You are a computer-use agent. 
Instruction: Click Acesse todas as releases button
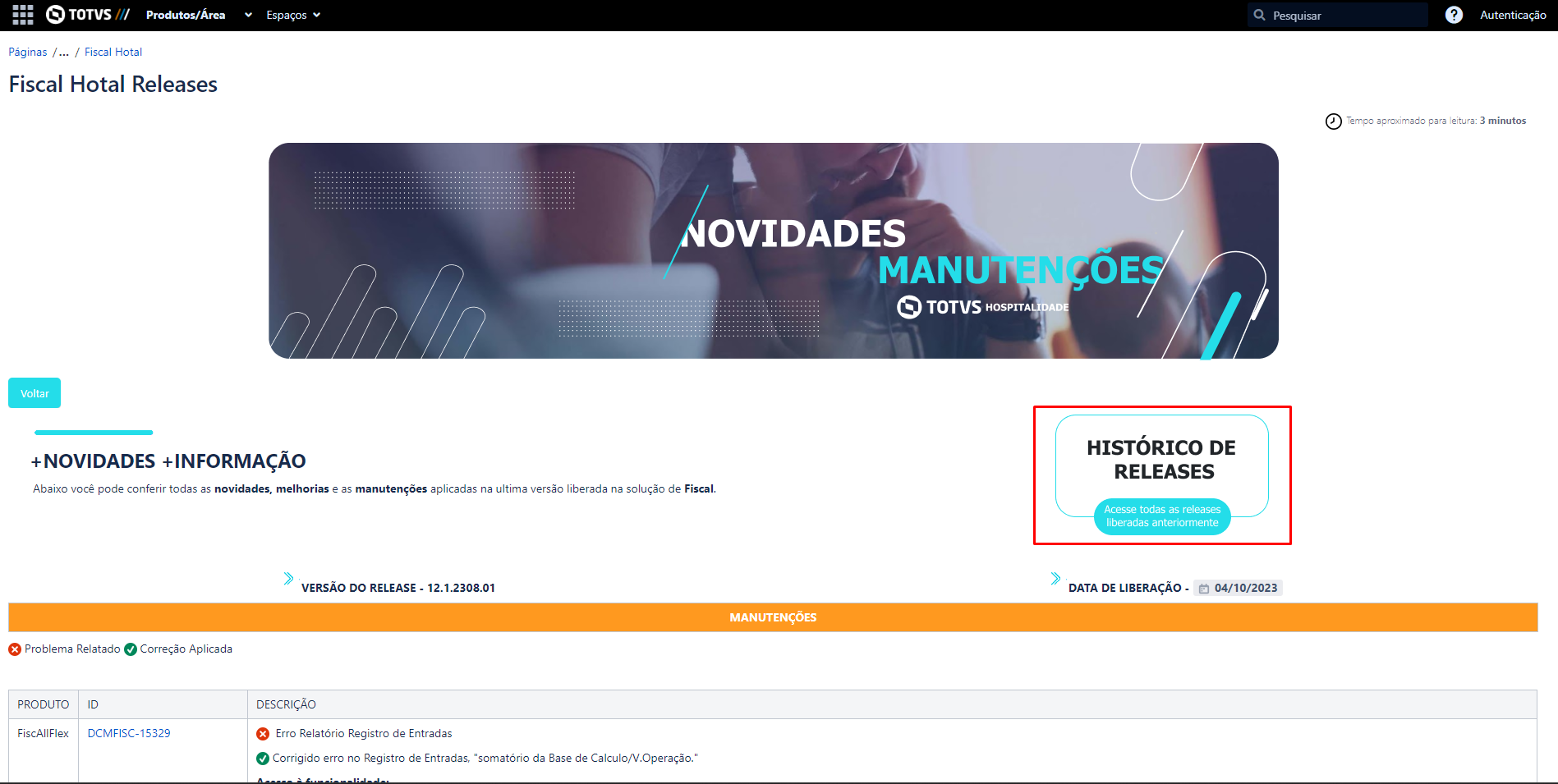(x=1162, y=516)
